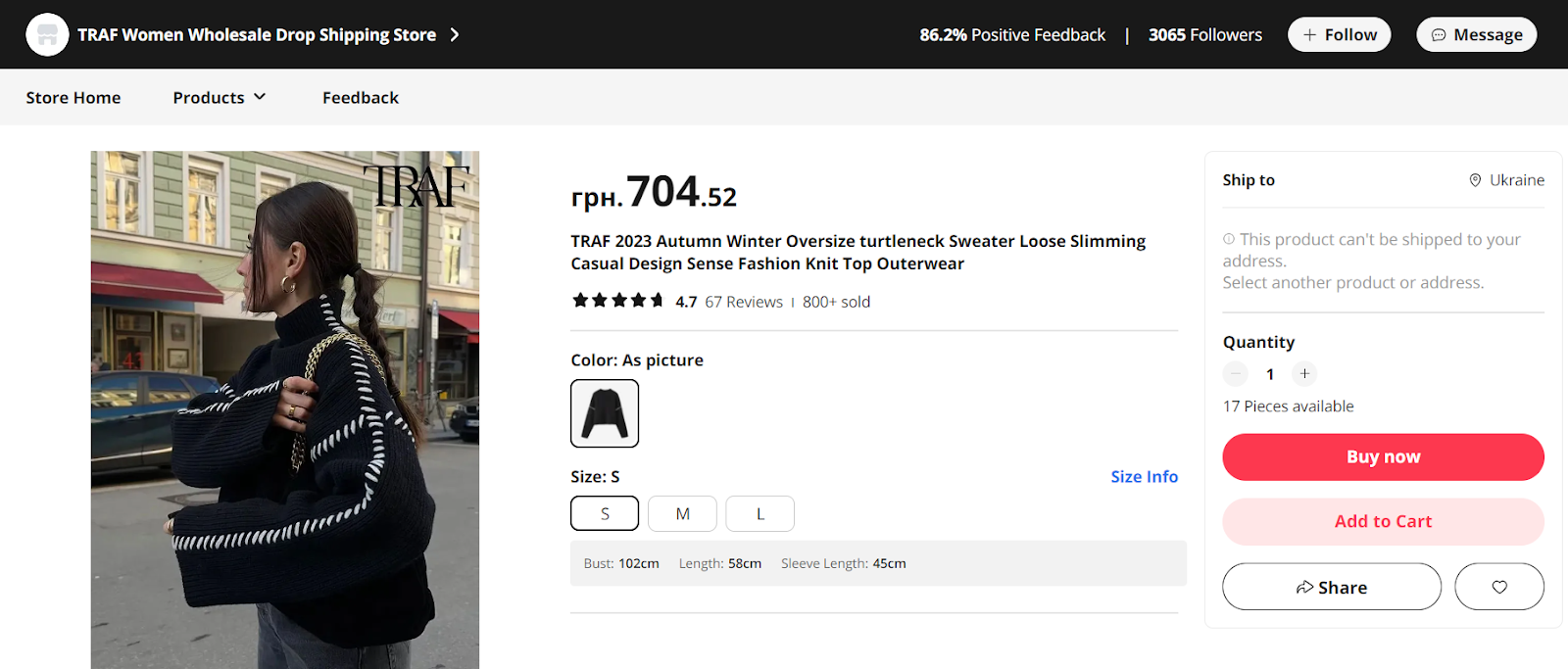Open the TRAF Women Wholesale Drop Shipping Store link
1568x669 pixels.
pyautogui.click(x=257, y=34)
